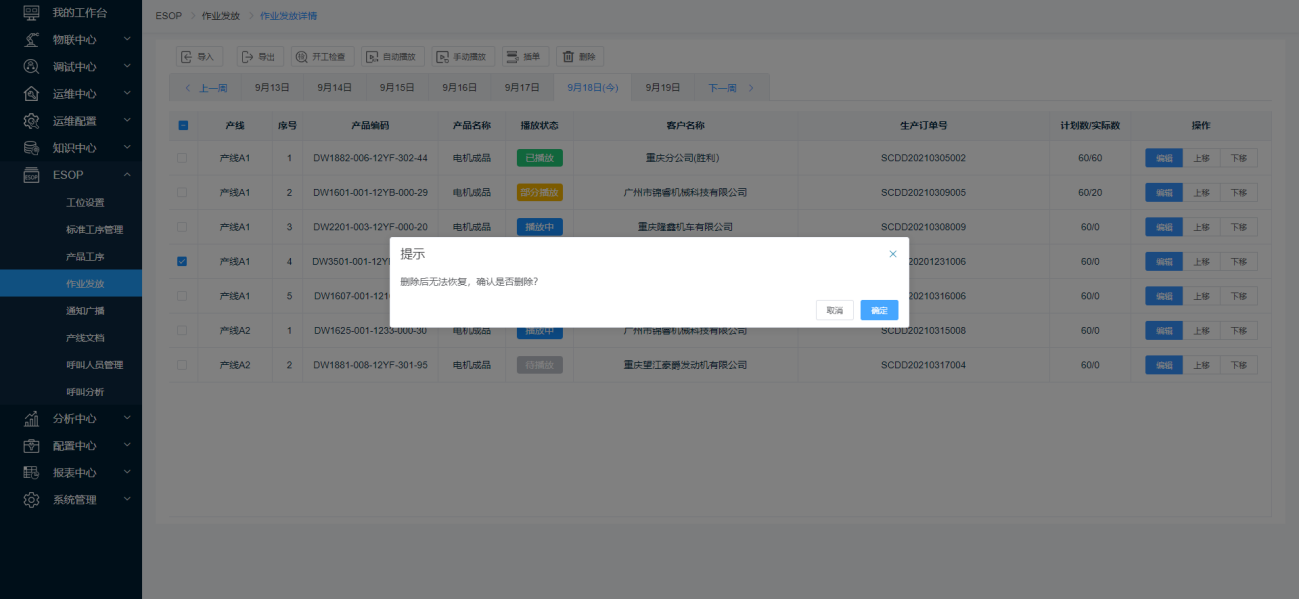Check the row for DW1882-006-12YF-302-44
This screenshot has width=1299, height=599.
click(x=182, y=158)
